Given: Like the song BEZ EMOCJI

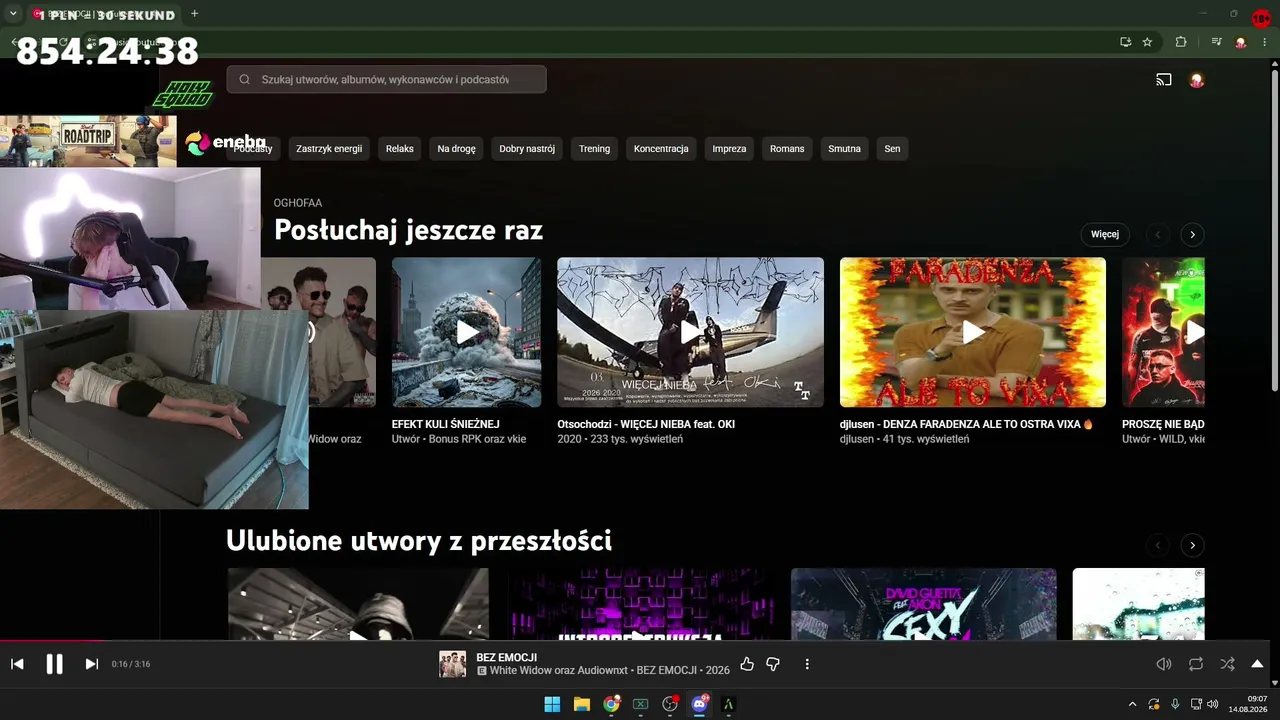Looking at the screenshot, I should 747,664.
